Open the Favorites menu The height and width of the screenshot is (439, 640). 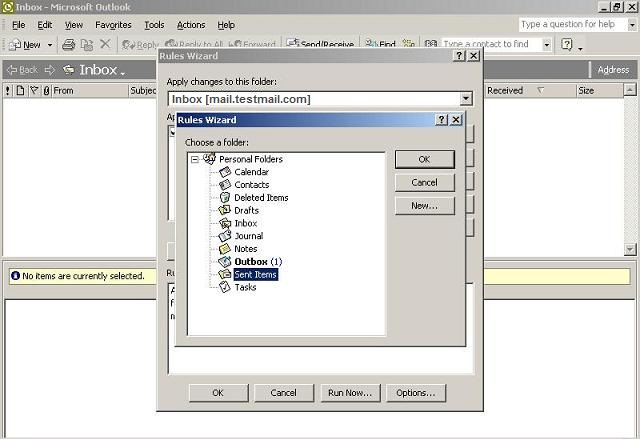[x=113, y=25]
